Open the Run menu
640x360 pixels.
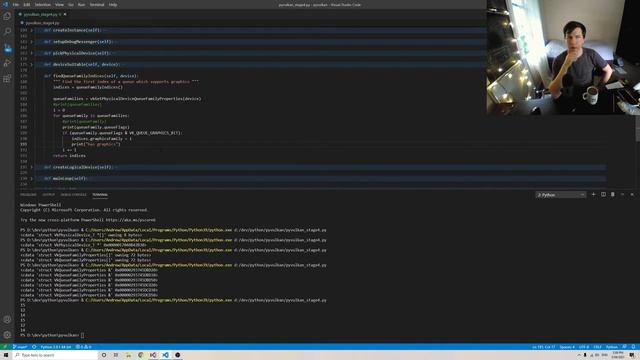click(x=81, y=4)
